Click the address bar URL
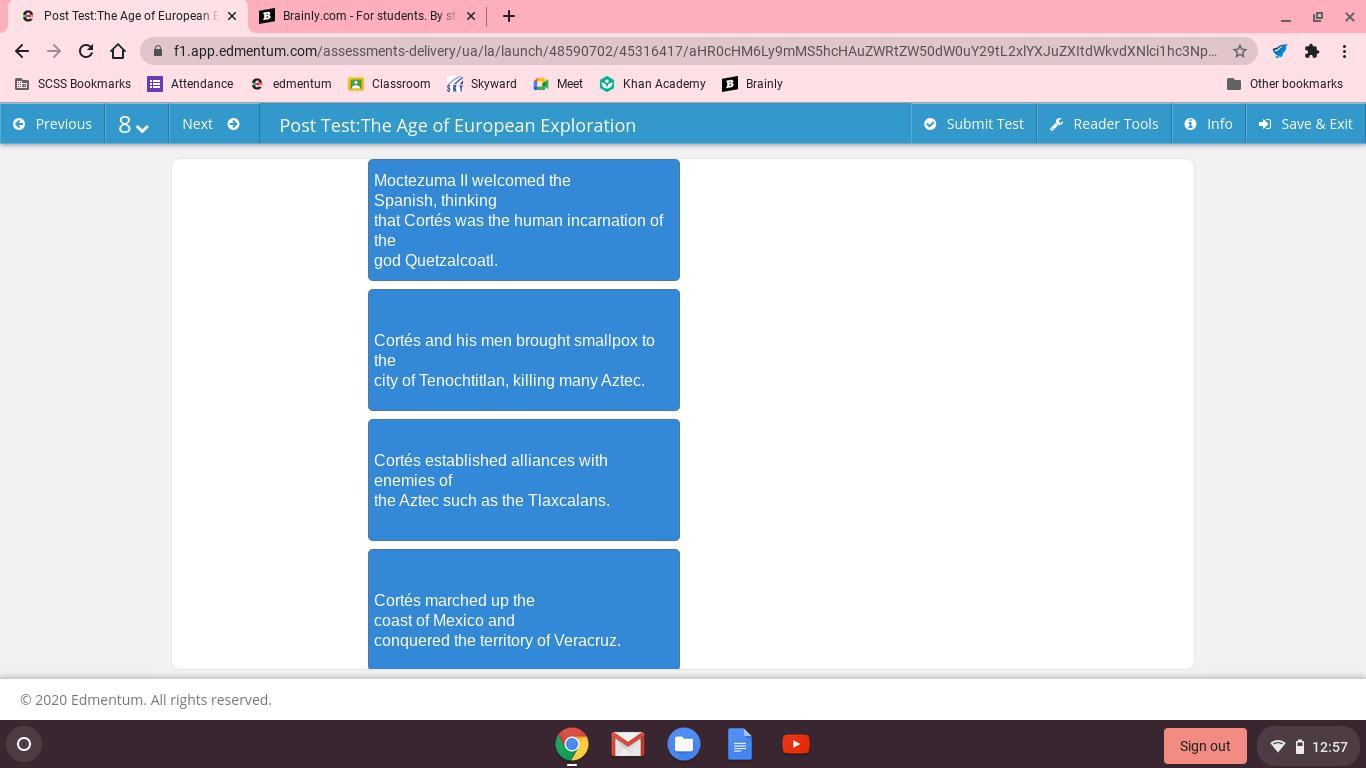Image resolution: width=1366 pixels, height=768 pixels. (x=695, y=51)
